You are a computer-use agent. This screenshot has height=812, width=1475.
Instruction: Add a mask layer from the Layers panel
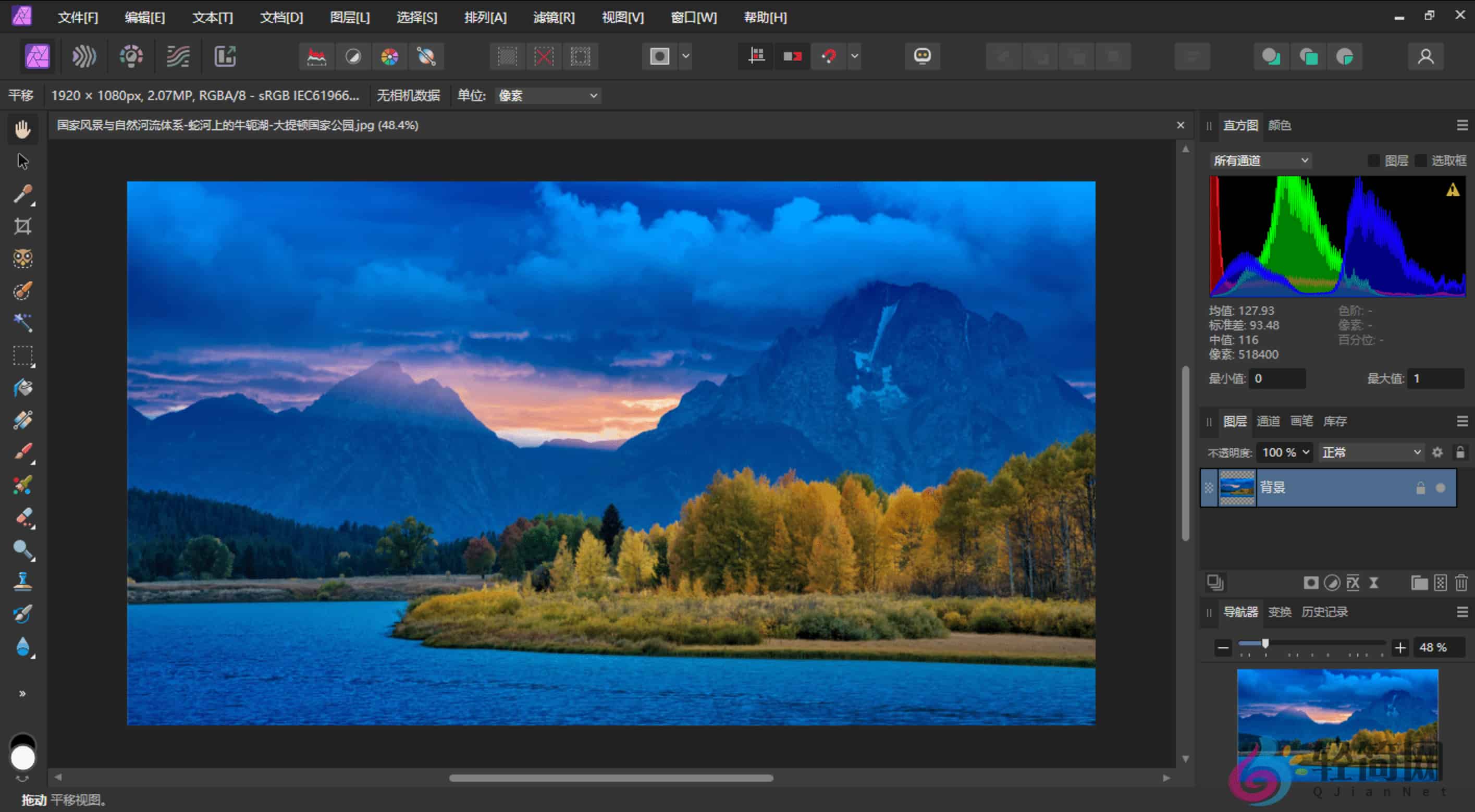[1312, 583]
